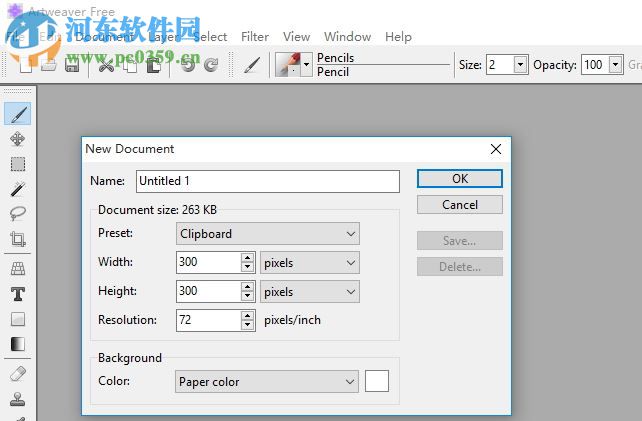
Task: Expand the Preset Clipboard dropdown
Action: [x=268, y=233]
